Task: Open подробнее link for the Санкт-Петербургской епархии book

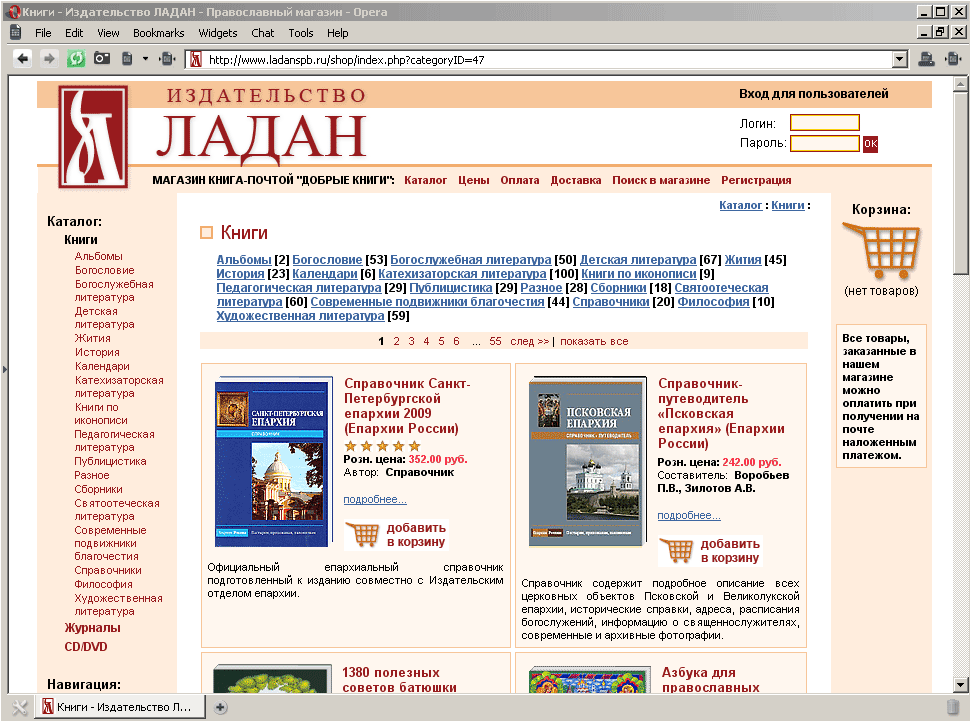Action: [x=375, y=499]
